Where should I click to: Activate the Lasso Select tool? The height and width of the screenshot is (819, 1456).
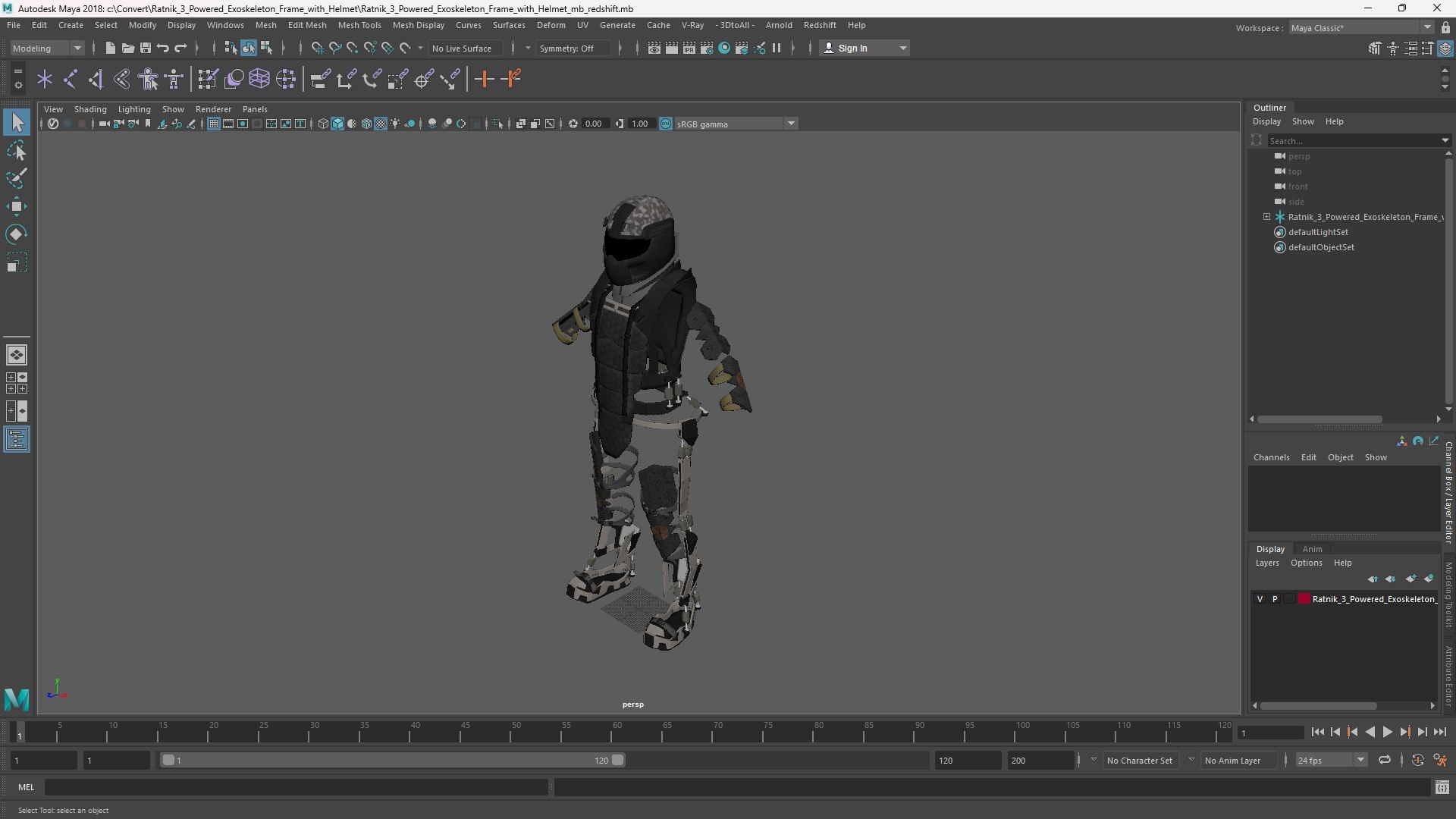coord(17,150)
